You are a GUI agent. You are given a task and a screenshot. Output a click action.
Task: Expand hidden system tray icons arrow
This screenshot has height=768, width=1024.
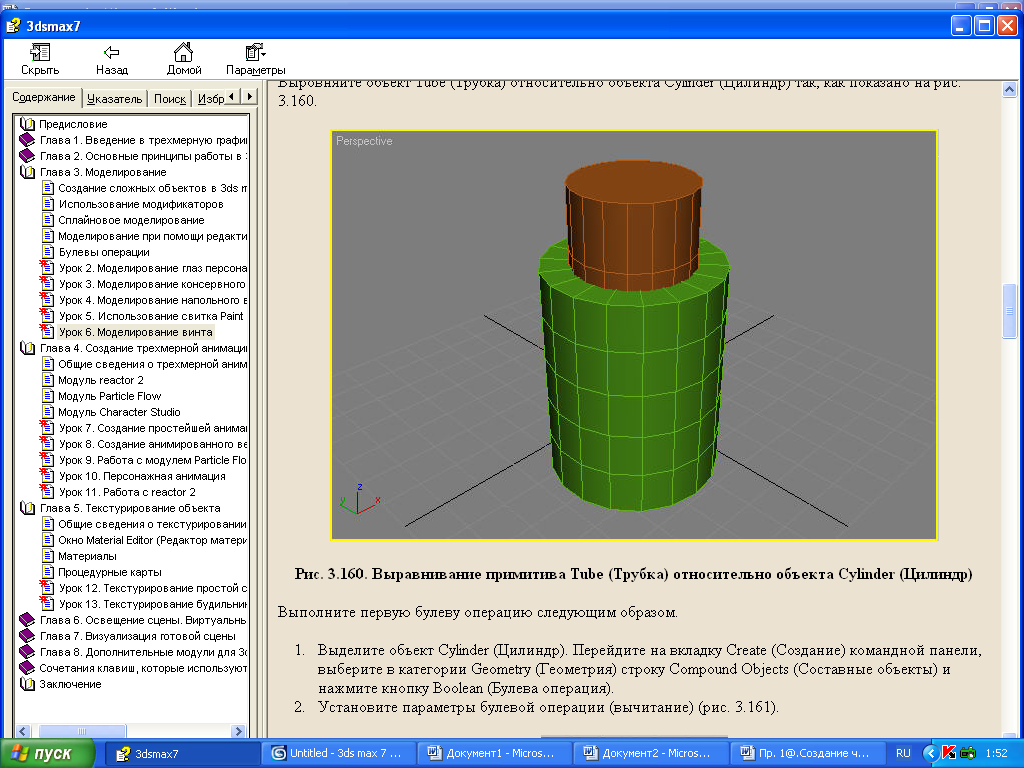pyautogui.click(x=931, y=753)
